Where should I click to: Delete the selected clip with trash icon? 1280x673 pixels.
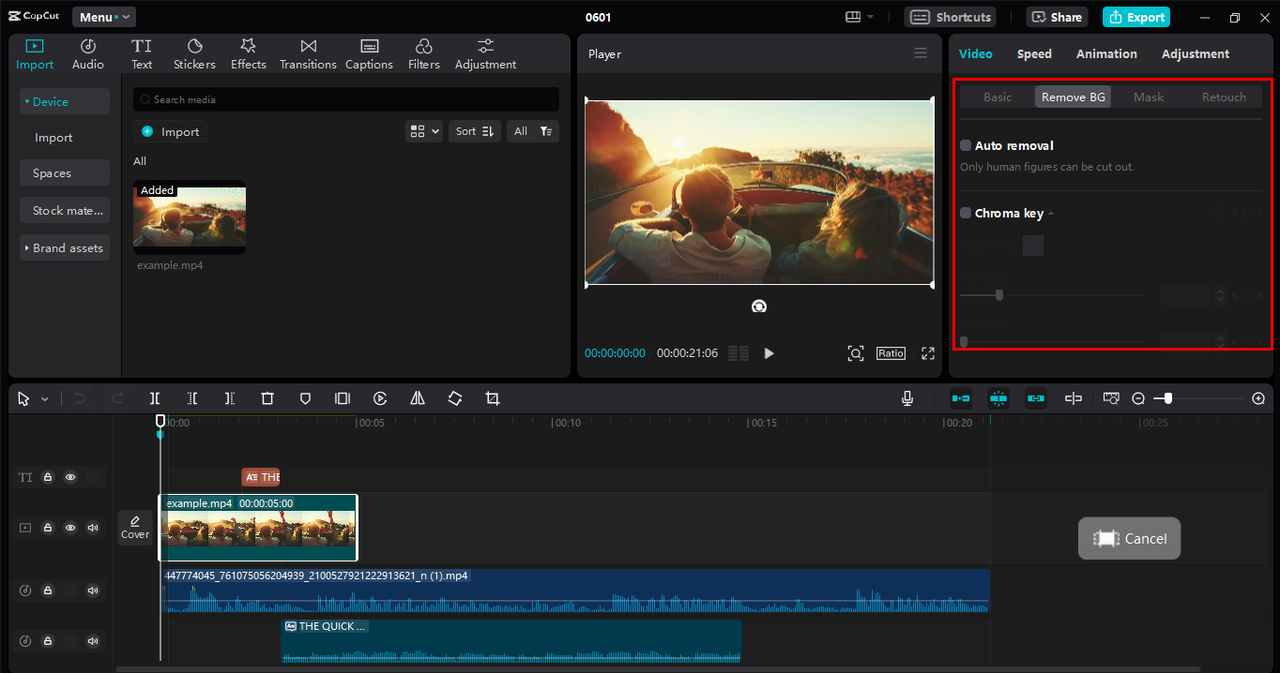[267, 398]
